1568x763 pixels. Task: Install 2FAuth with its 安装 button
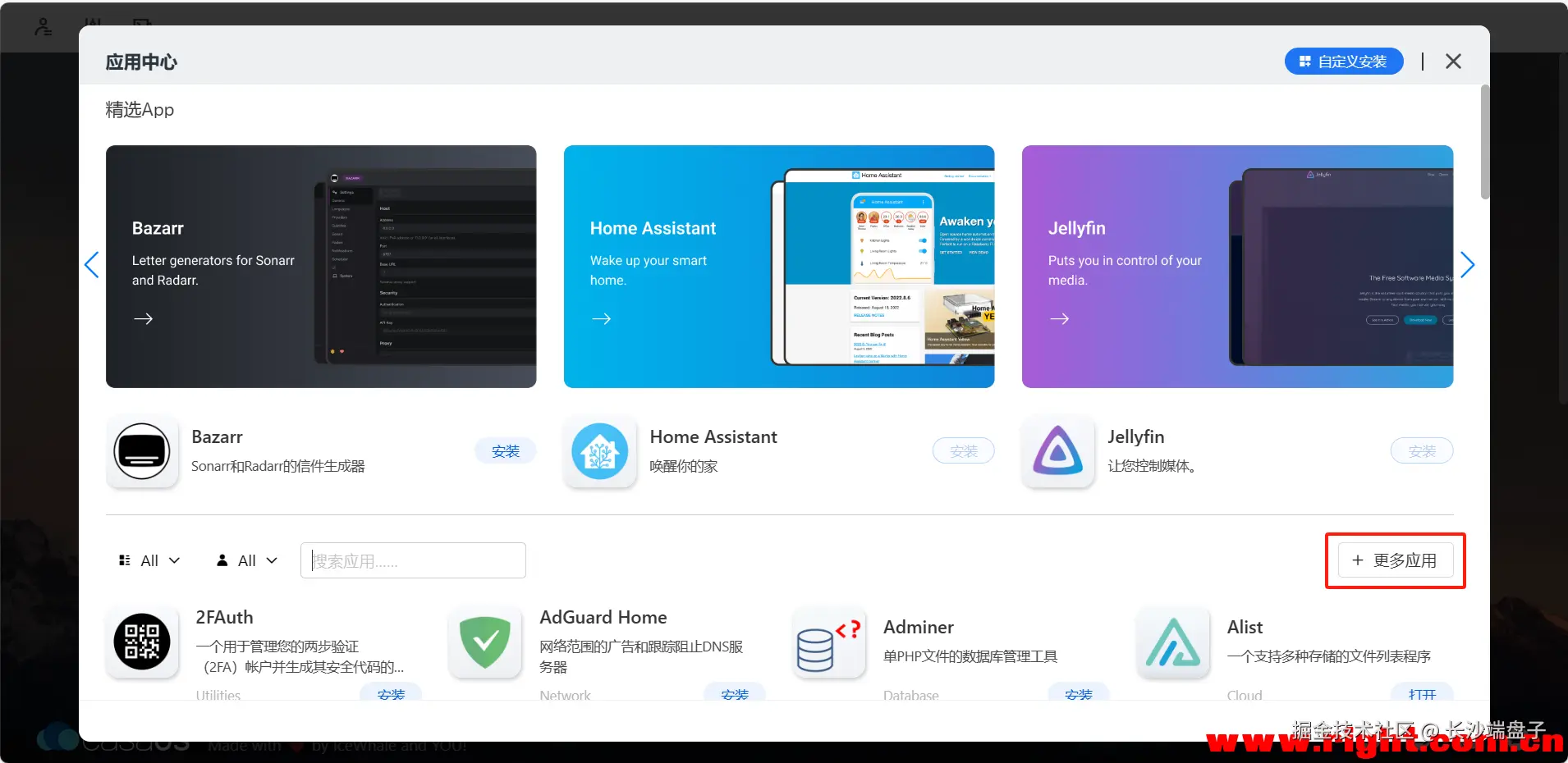point(391,692)
